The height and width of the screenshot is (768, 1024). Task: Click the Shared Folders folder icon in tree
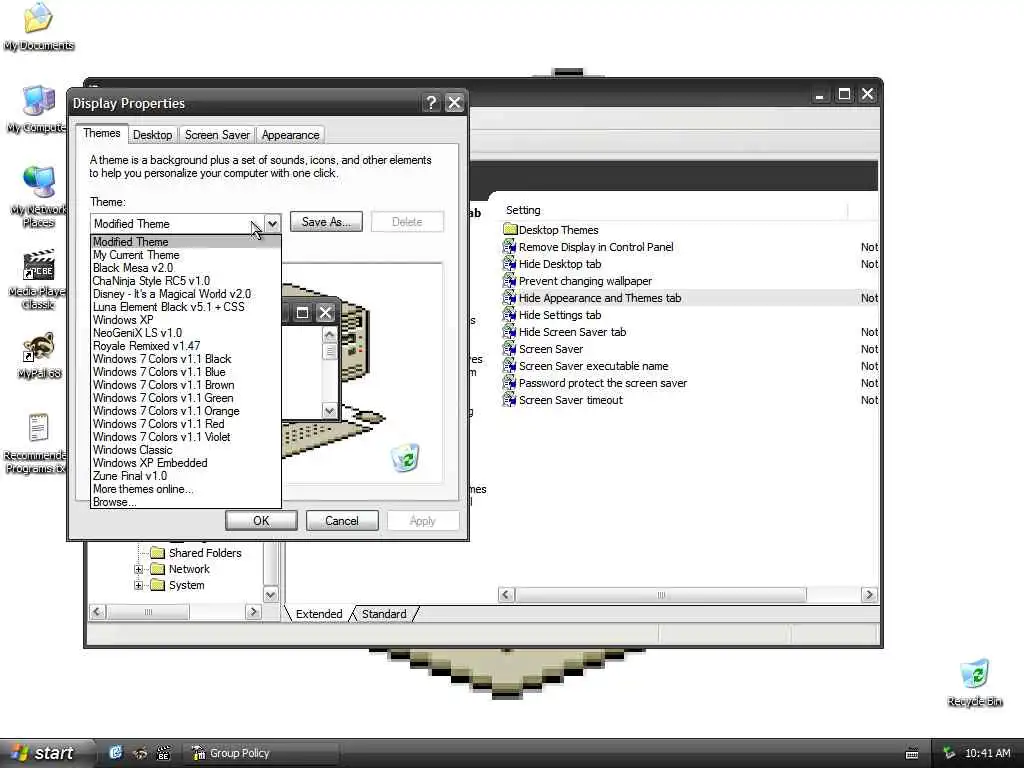pos(157,552)
